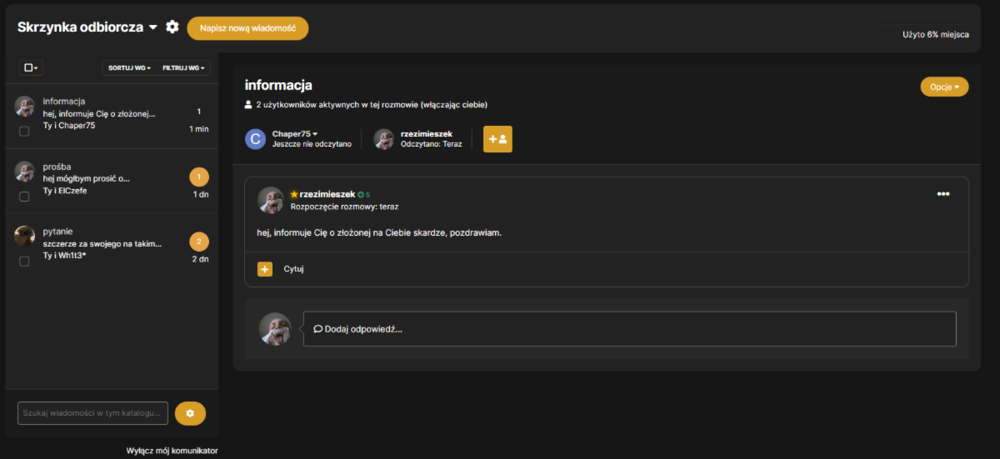This screenshot has width=1000, height=459.
Task: Open the 'SORTUJ WG' dropdown
Action: coord(129,68)
